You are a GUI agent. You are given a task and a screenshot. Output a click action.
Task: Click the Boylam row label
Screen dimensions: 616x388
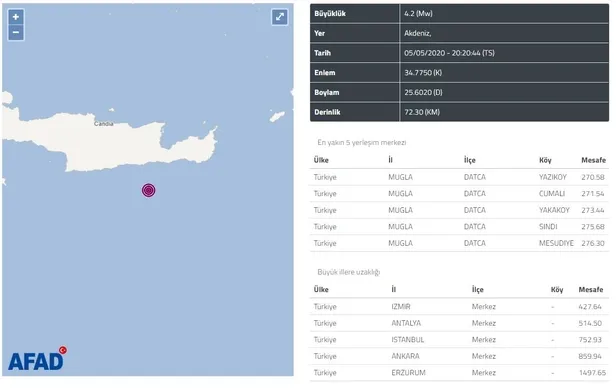(x=326, y=93)
